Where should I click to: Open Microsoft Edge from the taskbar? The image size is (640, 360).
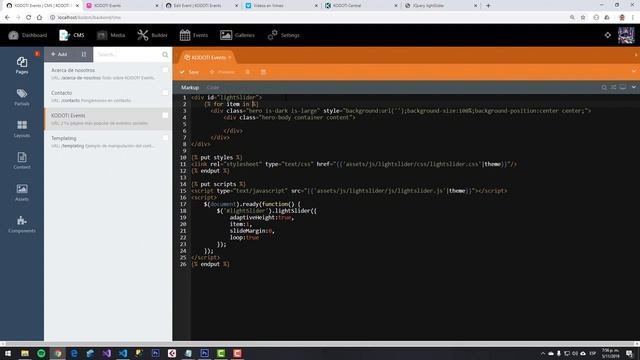(x=74, y=353)
